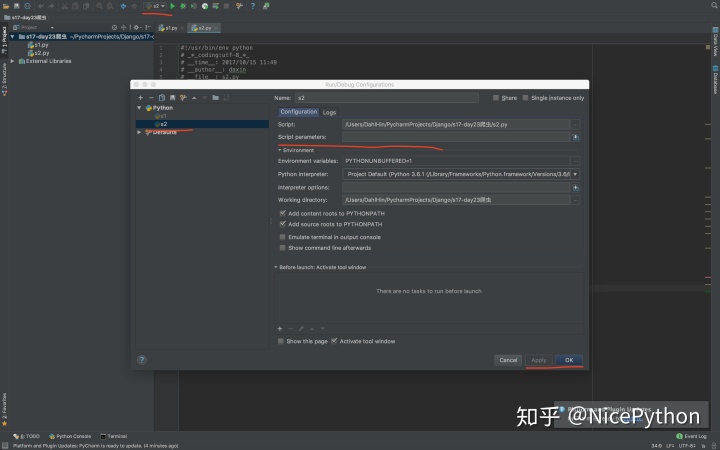Click scroll-from-source target icon in Project panel
Screen dimensions: 720x450
[114, 28]
